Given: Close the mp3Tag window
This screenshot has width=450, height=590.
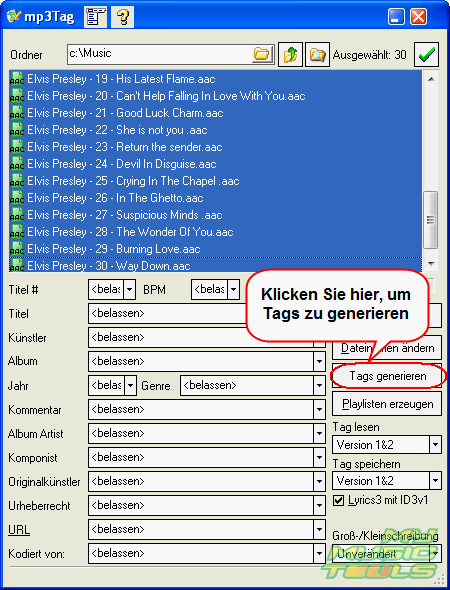Looking at the screenshot, I should (418, 17).
